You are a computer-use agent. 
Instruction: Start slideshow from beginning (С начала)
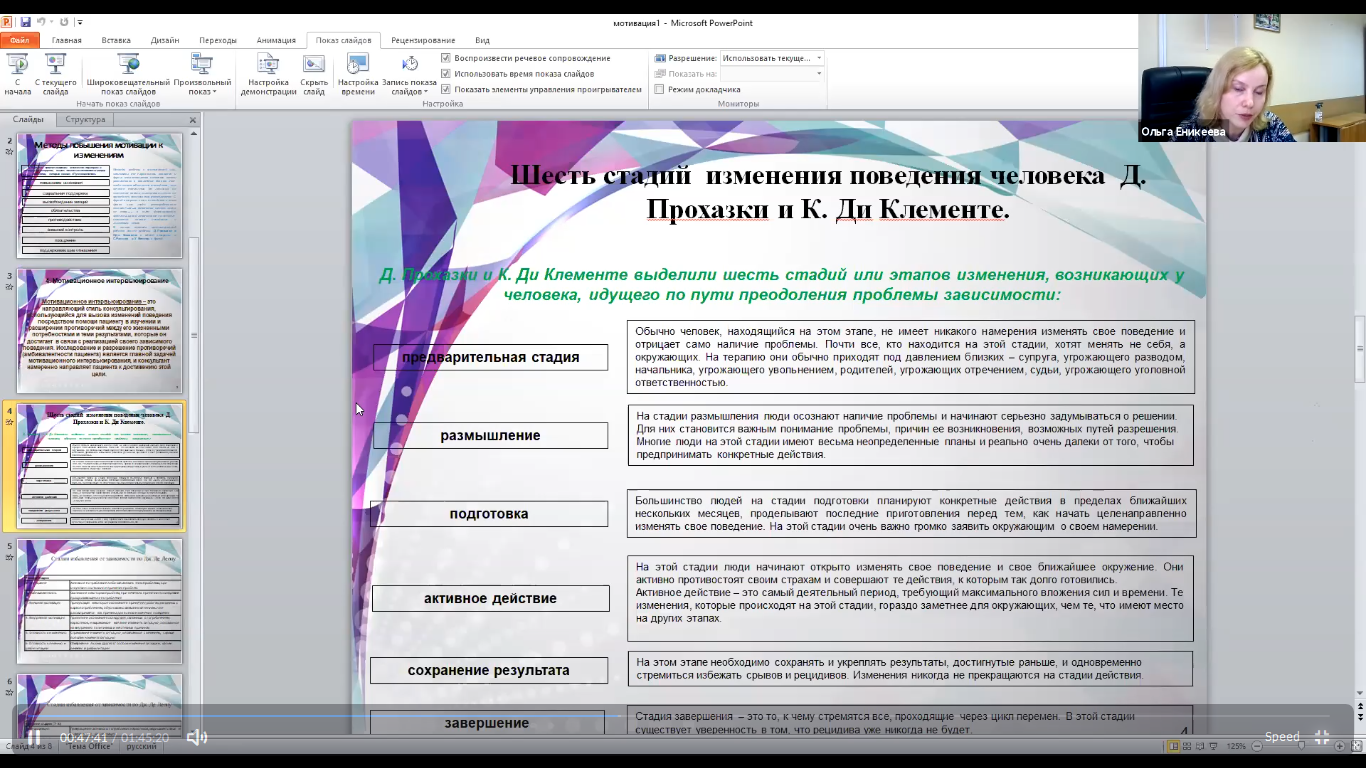(x=17, y=74)
